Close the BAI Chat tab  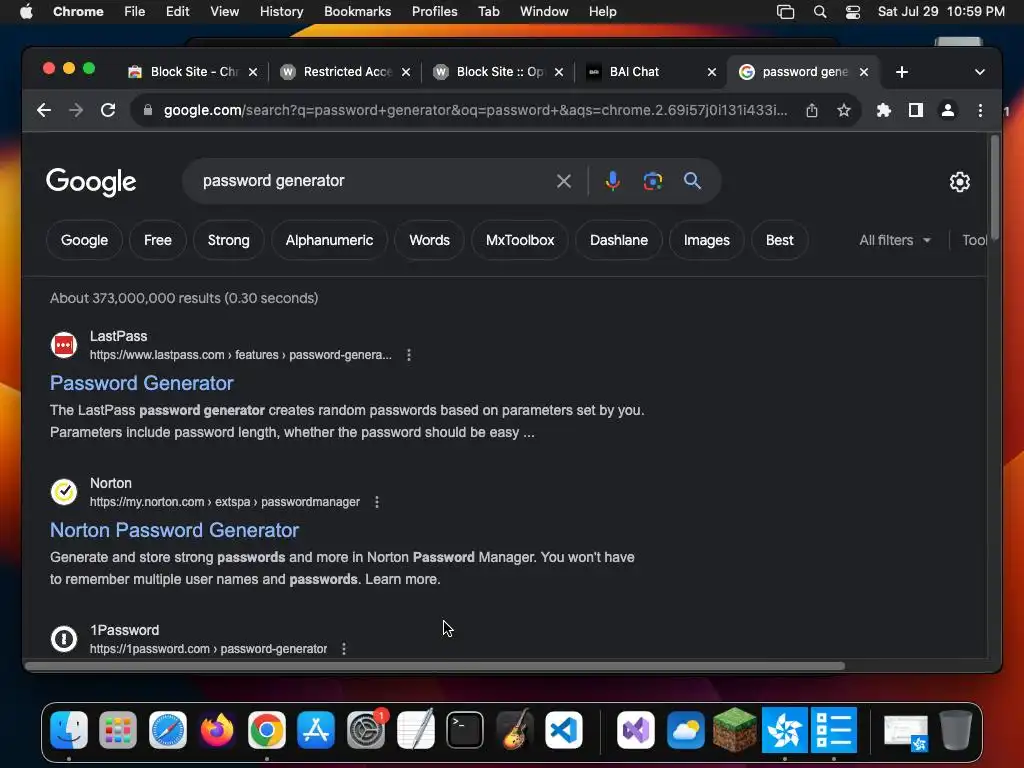click(712, 72)
